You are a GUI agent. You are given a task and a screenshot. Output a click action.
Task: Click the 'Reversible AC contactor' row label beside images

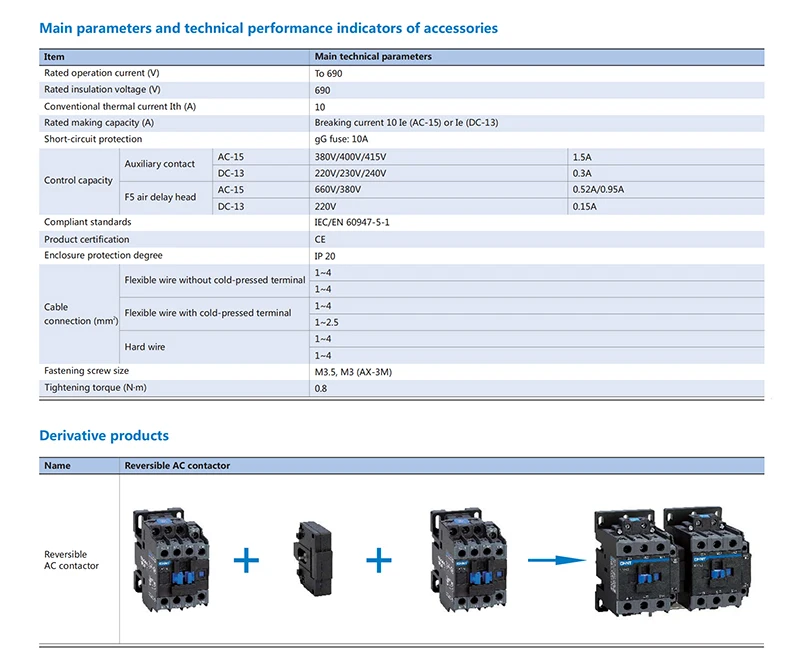(71, 560)
